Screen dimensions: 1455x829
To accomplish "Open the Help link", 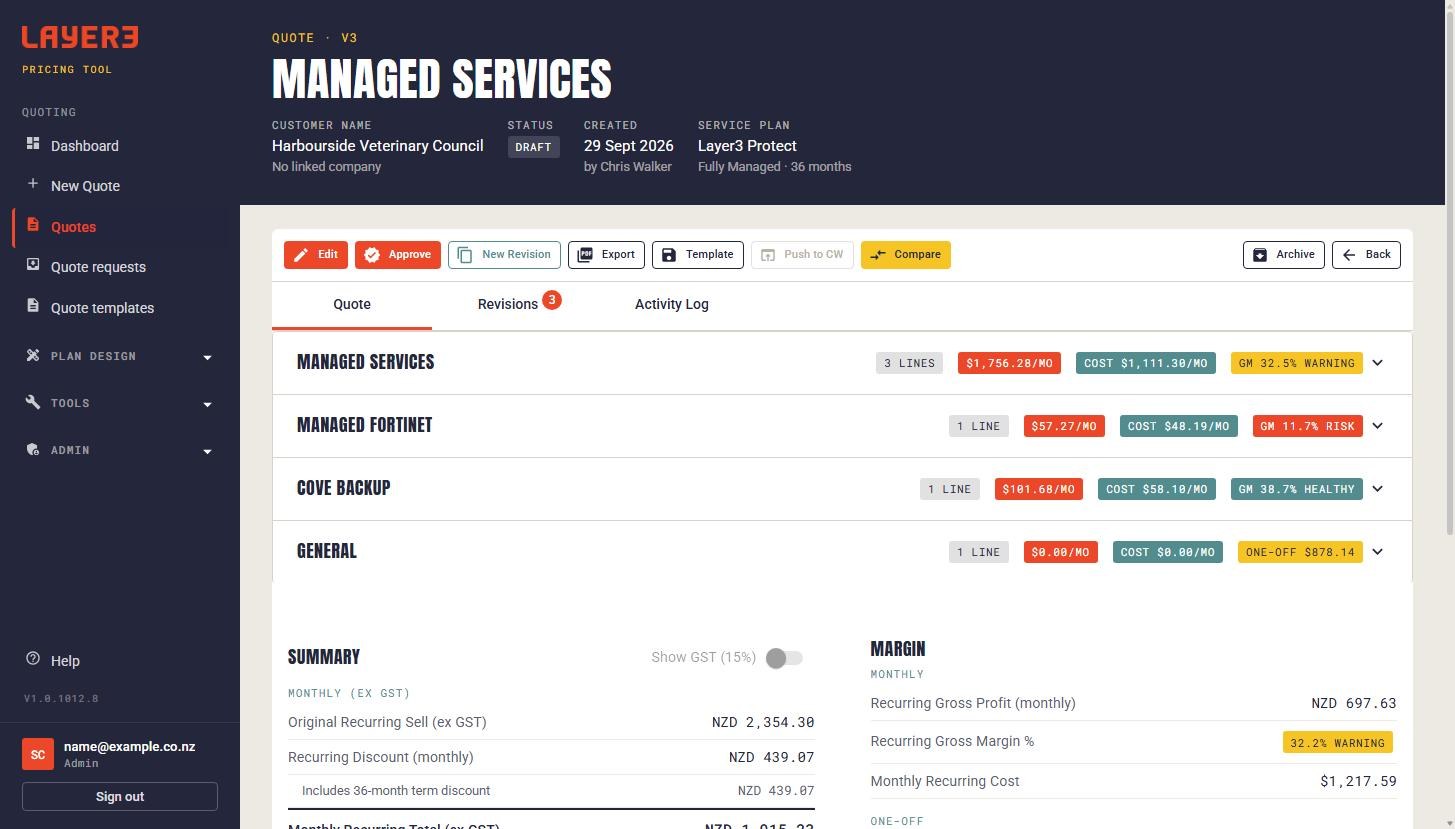I will click(65, 661).
